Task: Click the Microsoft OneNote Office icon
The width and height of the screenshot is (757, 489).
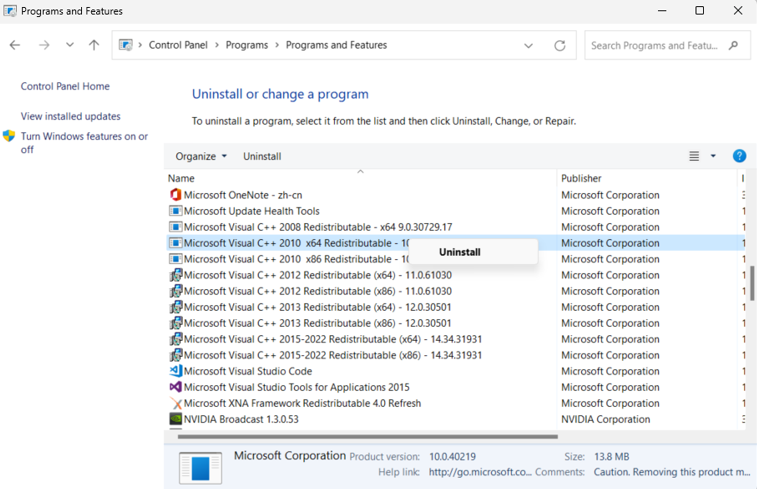Action: pyautogui.click(x=175, y=195)
